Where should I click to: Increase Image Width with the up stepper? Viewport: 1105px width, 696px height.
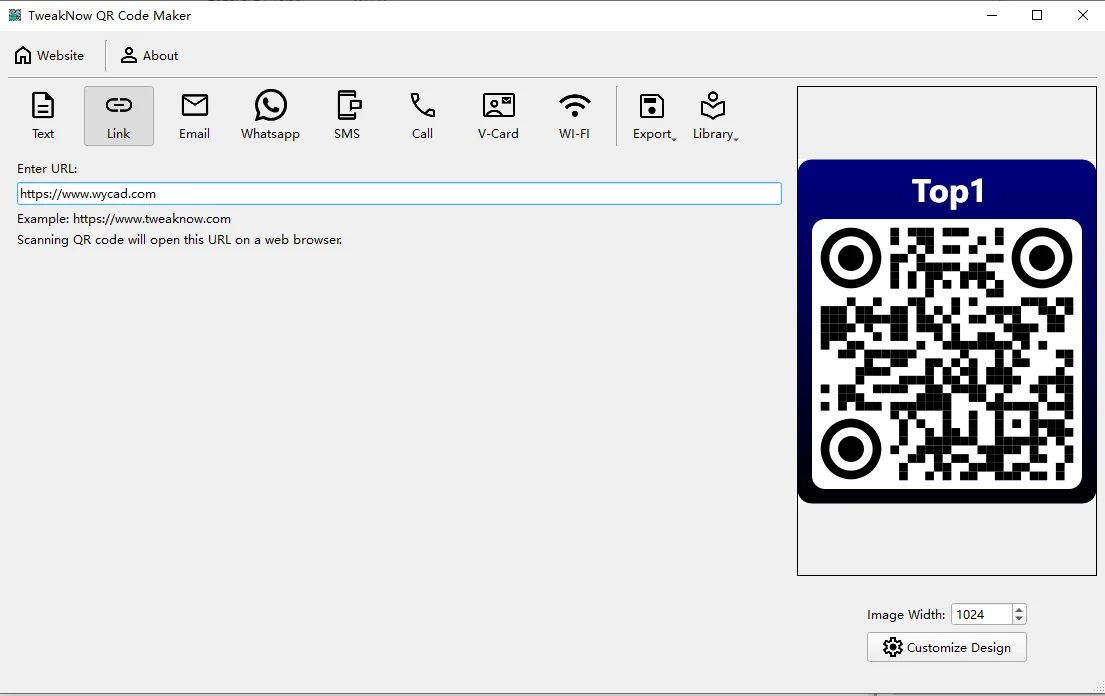1018,608
